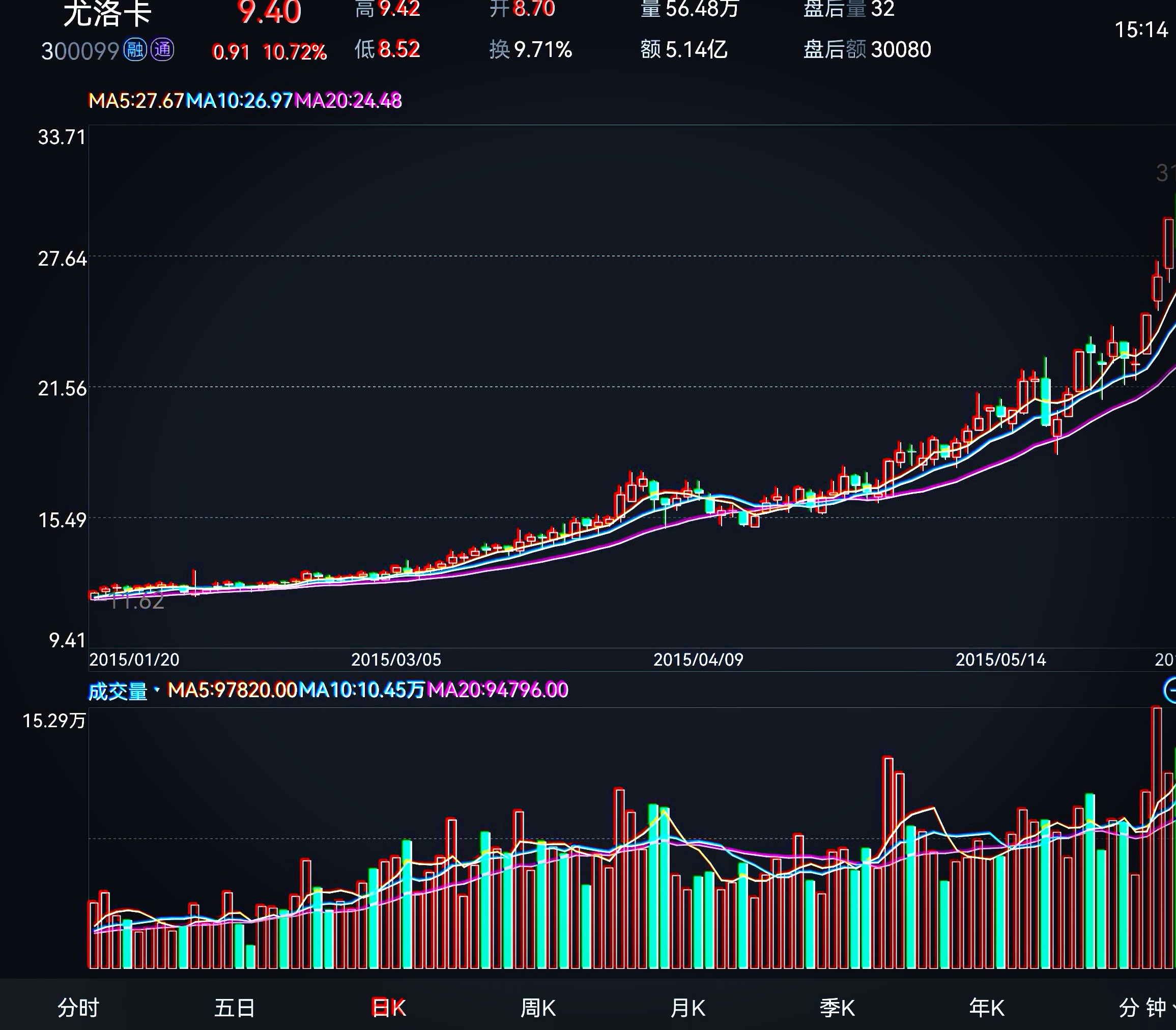Open the 成交量 indicator selector dropdown
The image size is (1176, 1030).
tap(123, 690)
